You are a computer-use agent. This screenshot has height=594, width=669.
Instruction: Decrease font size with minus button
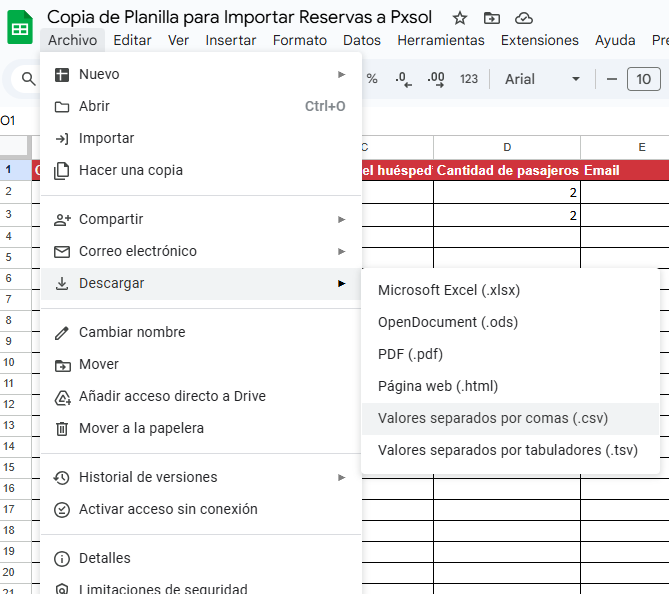point(611,79)
